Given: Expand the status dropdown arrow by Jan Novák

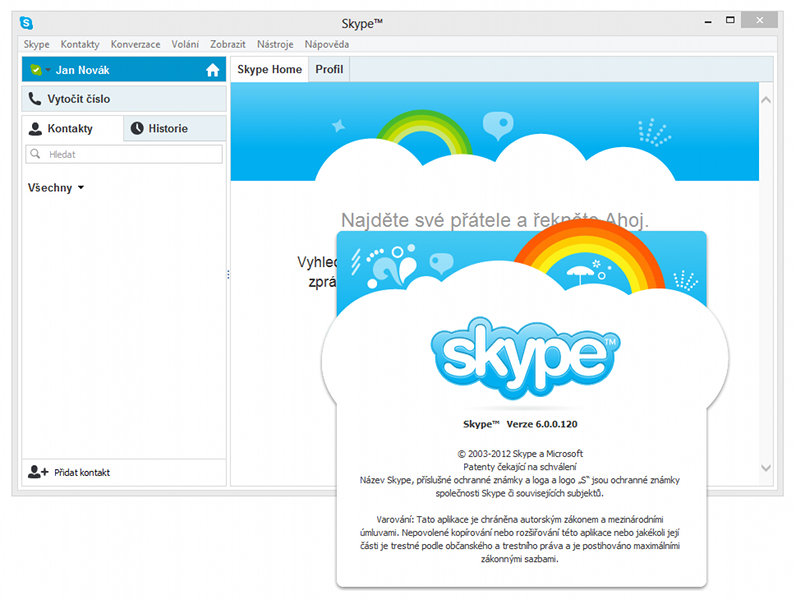Looking at the screenshot, I should pyautogui.click(x=48, y=70).
